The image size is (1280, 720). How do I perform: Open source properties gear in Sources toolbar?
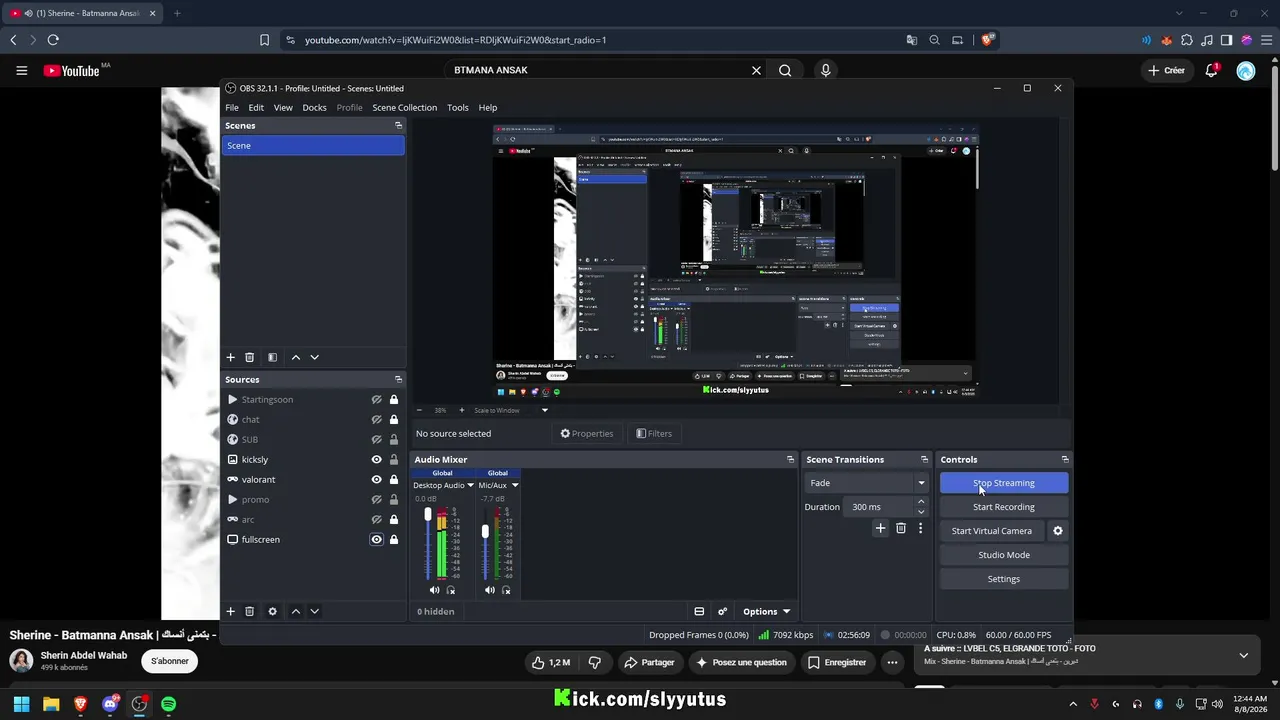pyautogui.click(x=272, y=611)
